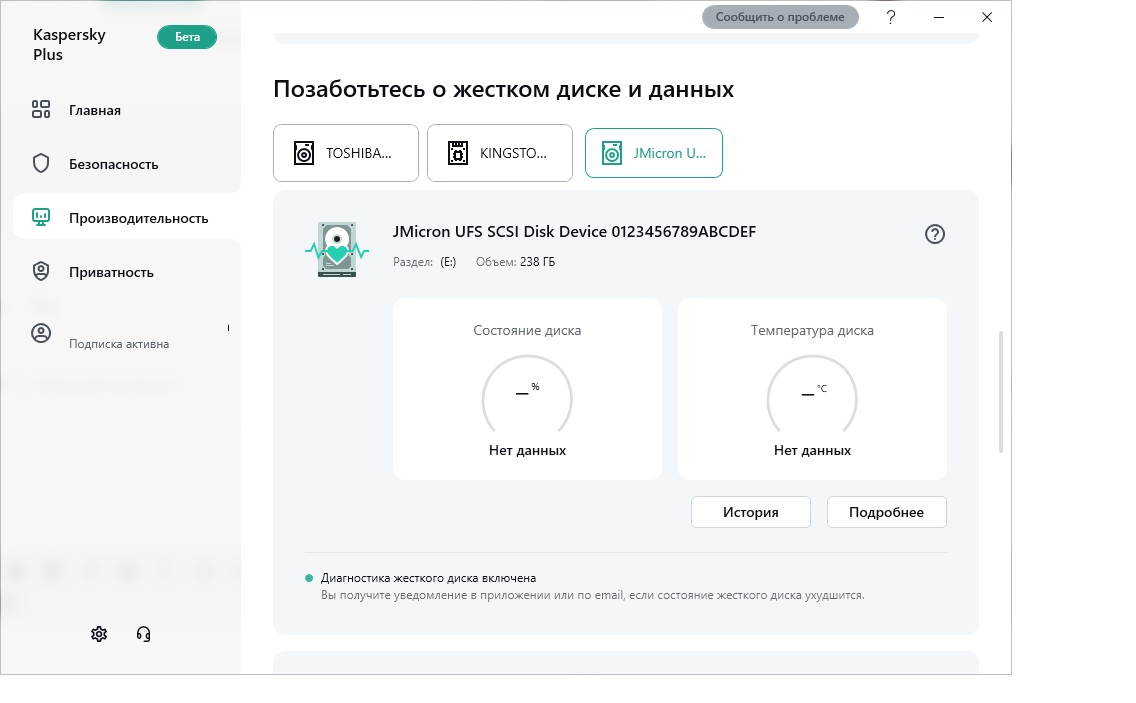Click the История button
This screenshot has height=703, width=1136.
tap(751, 512)
